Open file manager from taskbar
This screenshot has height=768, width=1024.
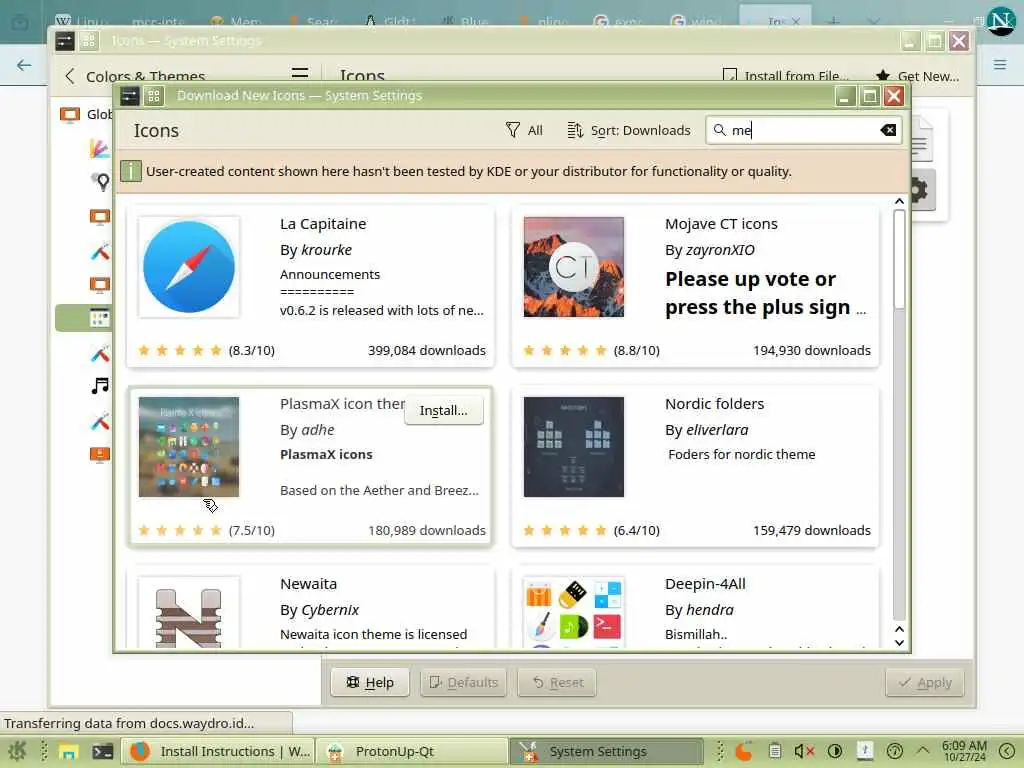click(x=69, y=752)
